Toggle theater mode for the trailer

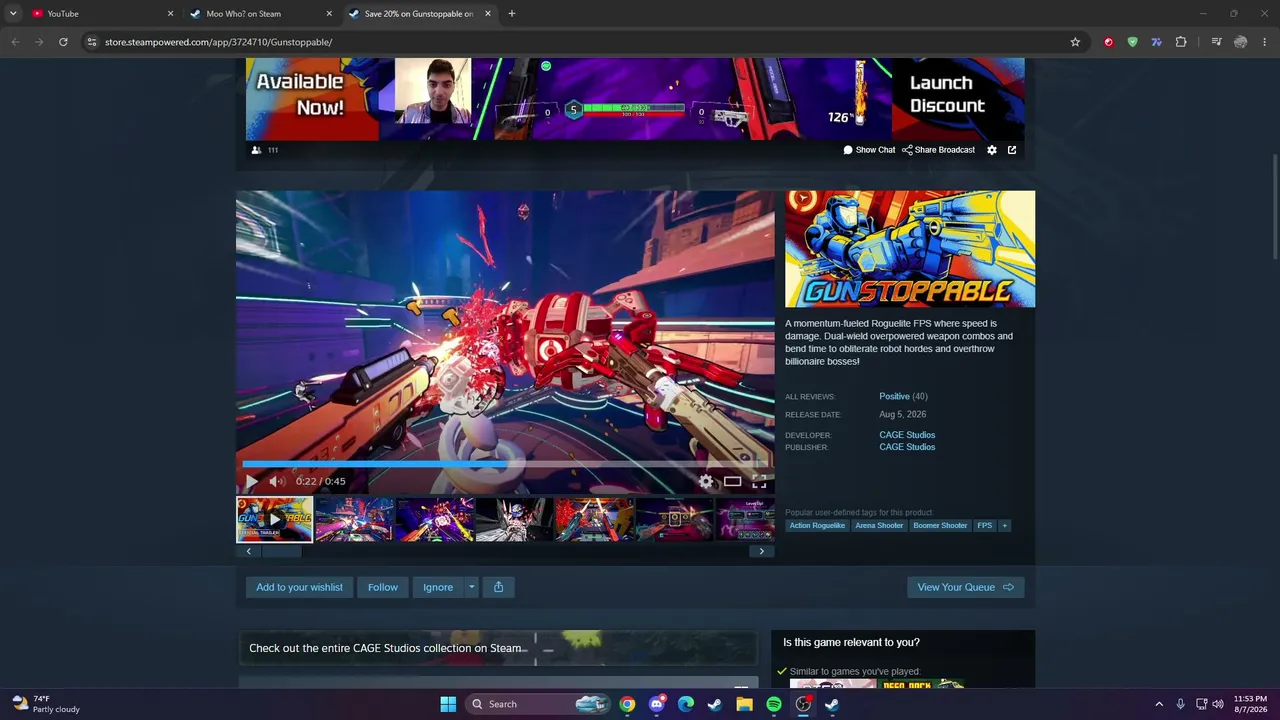(733, 481)
